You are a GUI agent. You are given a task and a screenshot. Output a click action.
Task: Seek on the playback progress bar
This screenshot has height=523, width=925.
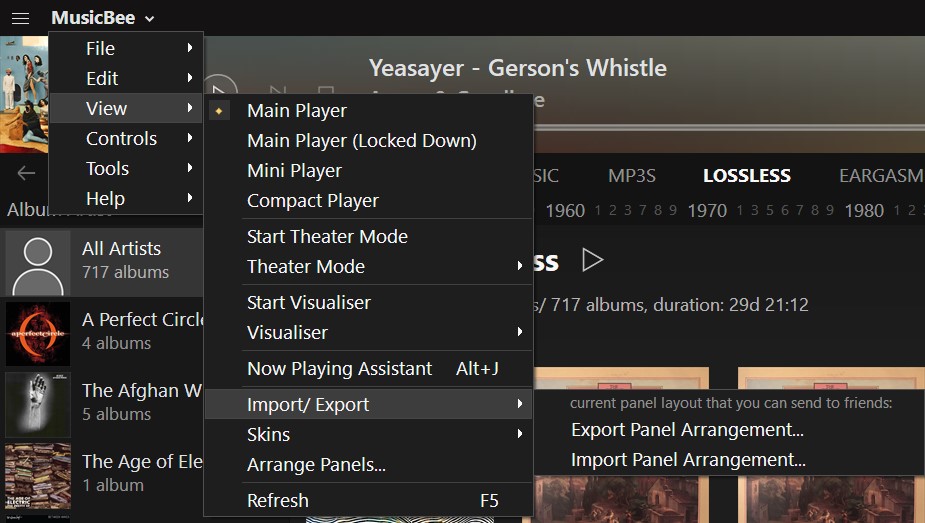coord(729,127)
